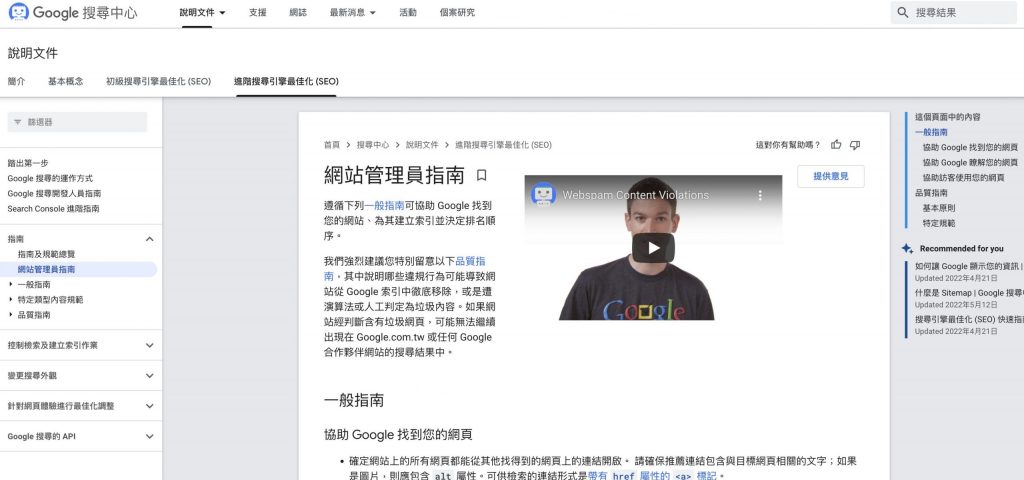The height and width of the screenshot is (480, 1024).
Task: Expand the Google 搜尋的 API section
Action: tap(150, 436)
